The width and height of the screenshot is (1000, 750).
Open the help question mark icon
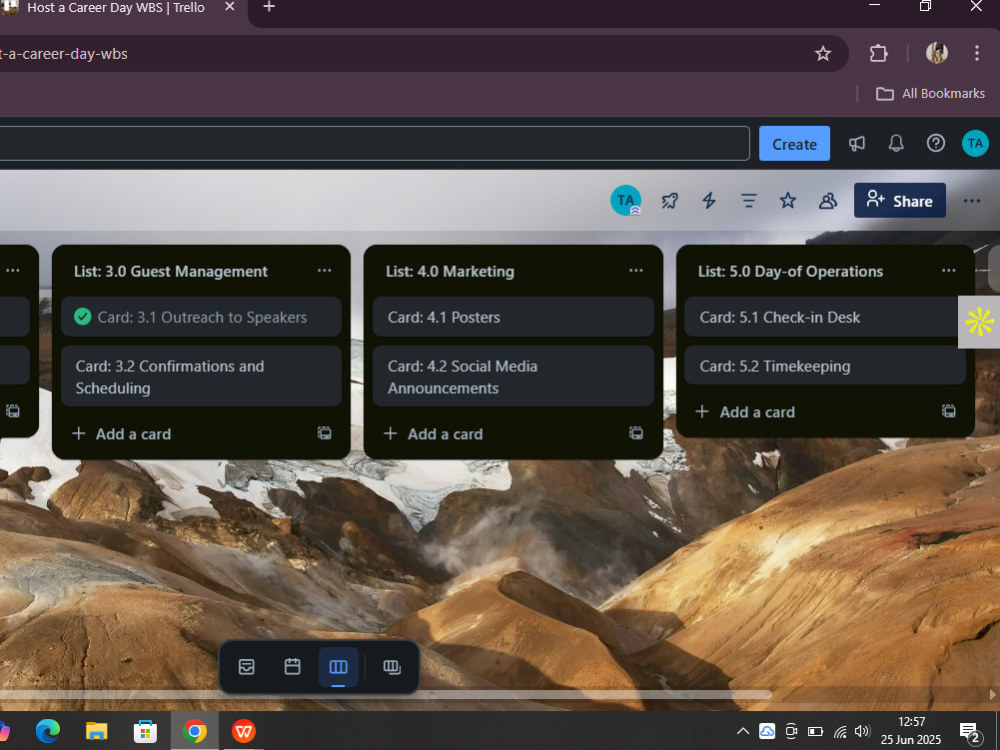tap(936, 143)
